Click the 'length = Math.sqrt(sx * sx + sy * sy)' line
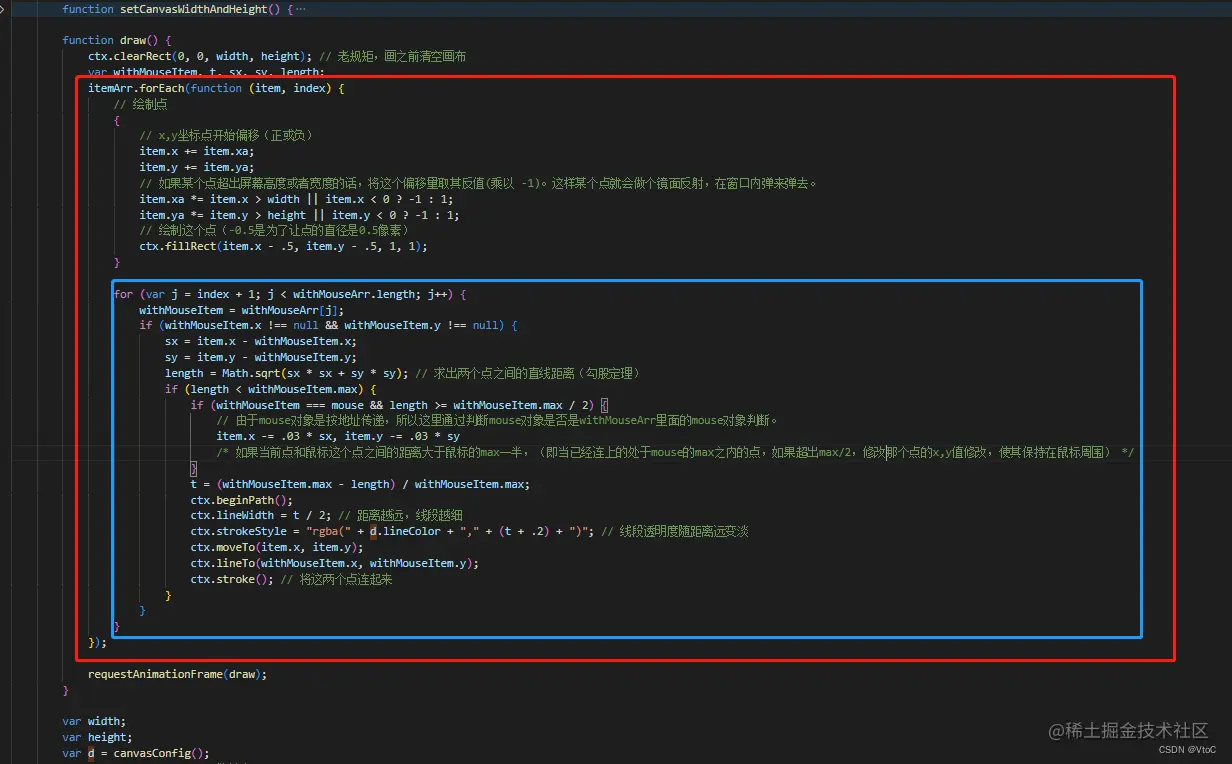1232x764 pixels. pyautogui.click(x=286, y=373)
